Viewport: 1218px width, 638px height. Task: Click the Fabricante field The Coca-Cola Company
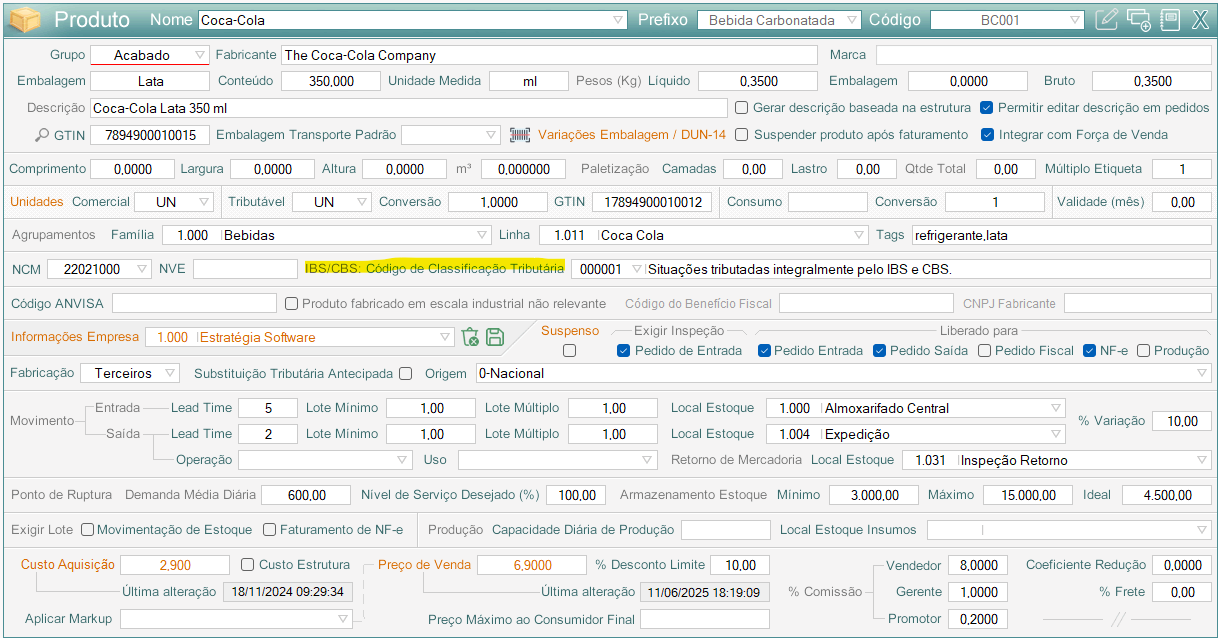point(548,55)
